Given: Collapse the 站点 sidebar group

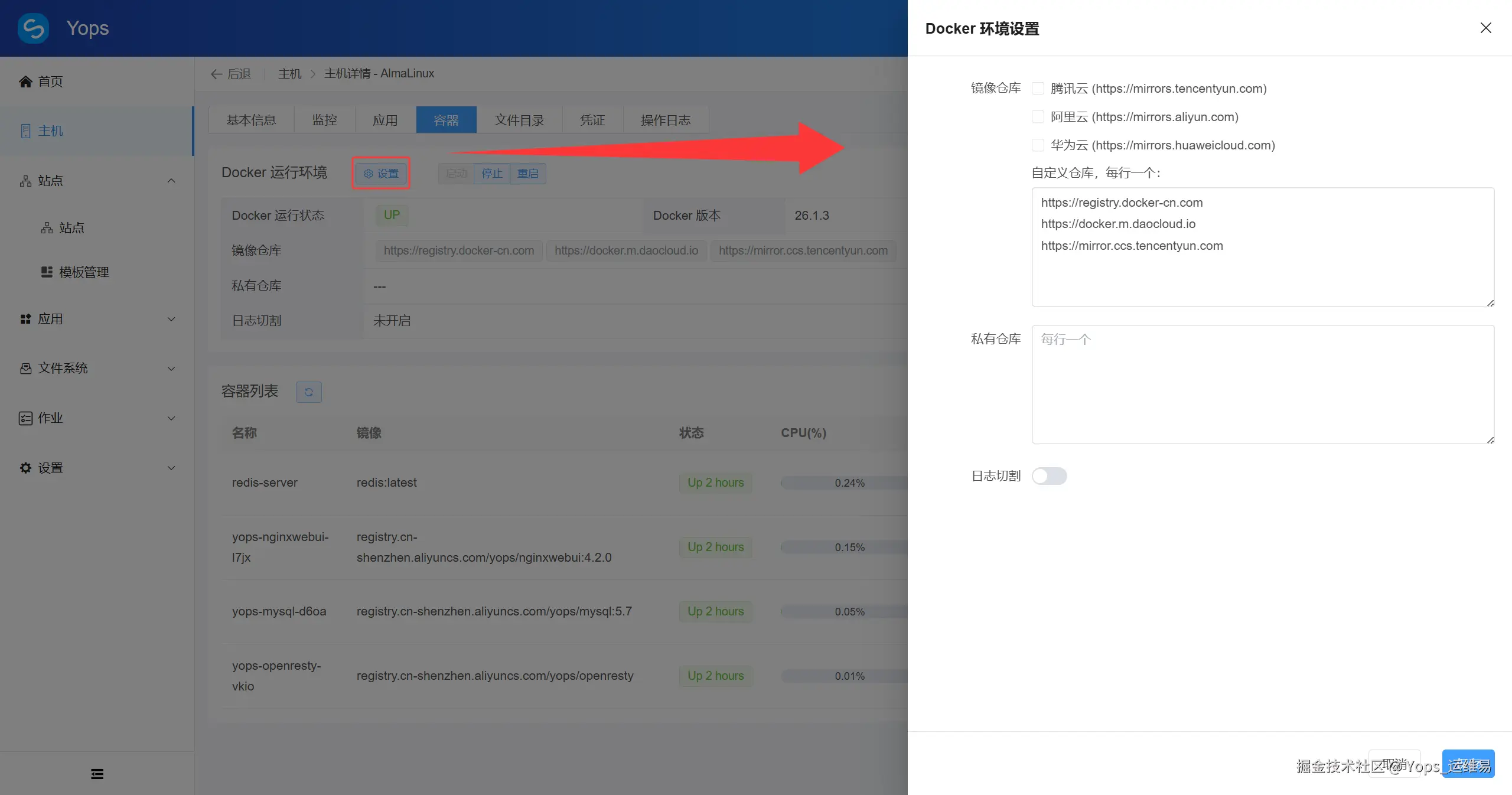Looking at the screenshot, I should coord(171,181).
